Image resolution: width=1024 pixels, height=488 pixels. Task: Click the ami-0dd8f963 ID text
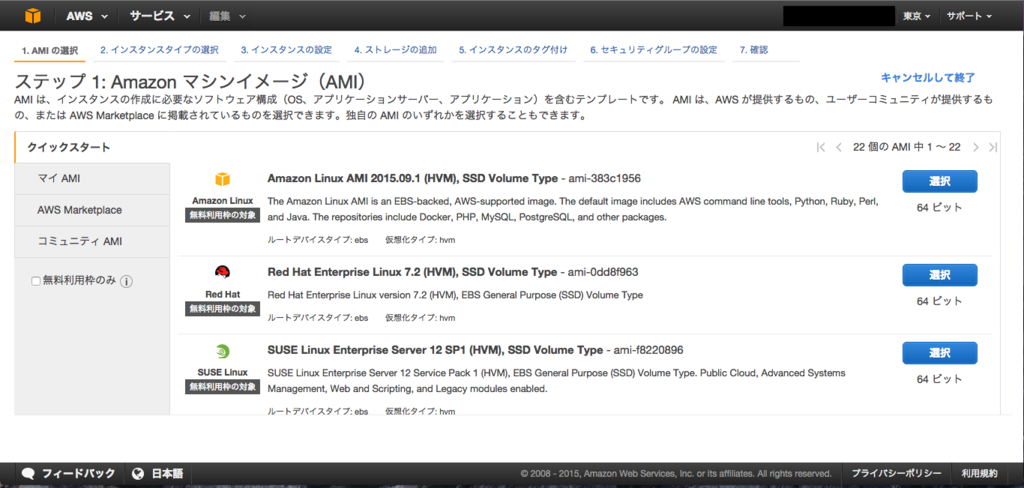(603, 272)
